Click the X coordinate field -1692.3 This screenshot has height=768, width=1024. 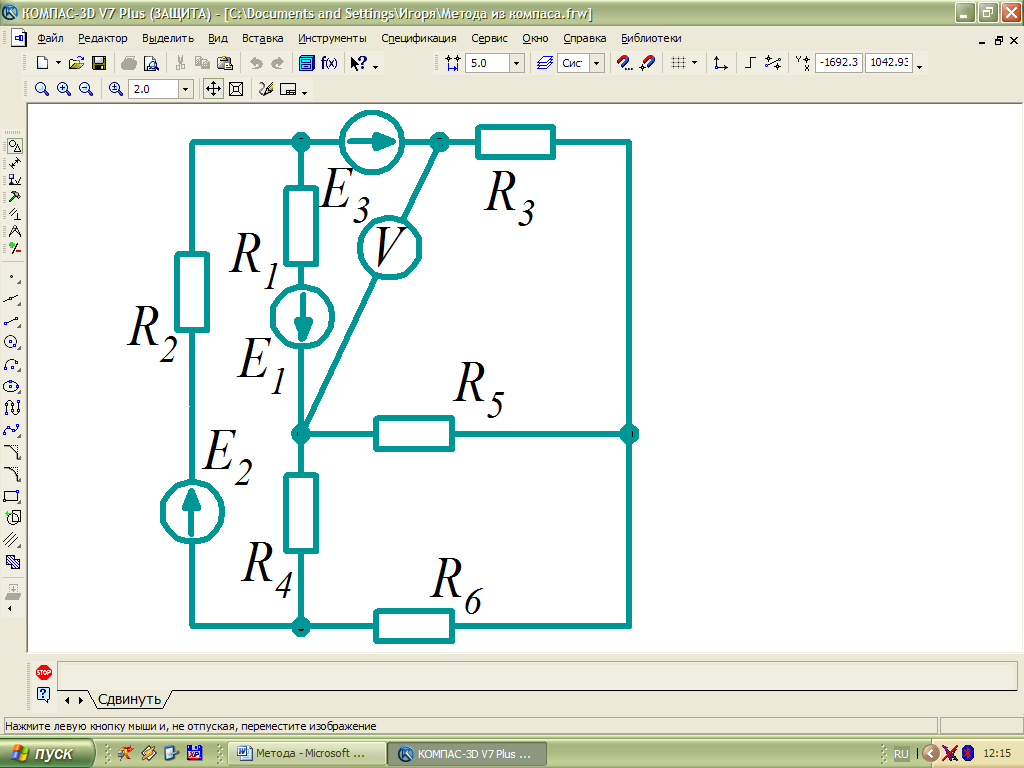click(838, 63)
